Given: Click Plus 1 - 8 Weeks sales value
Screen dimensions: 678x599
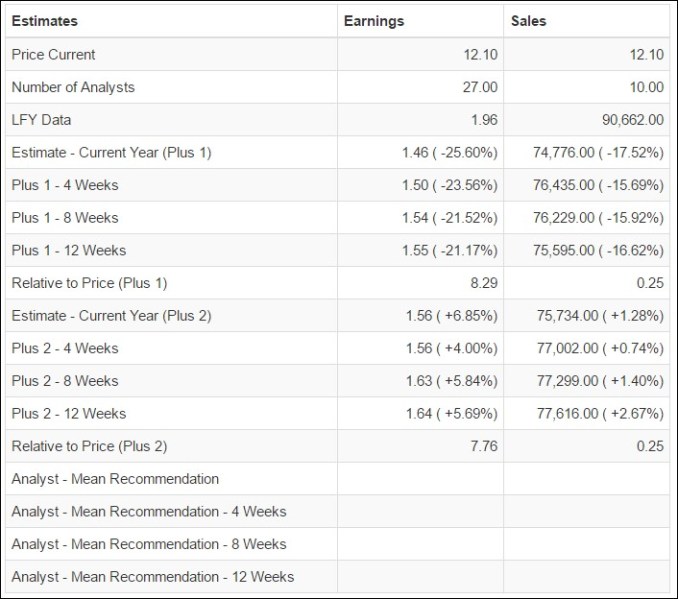Looking at the screenshot, I should pyautogui.click(x=598, y=218).
